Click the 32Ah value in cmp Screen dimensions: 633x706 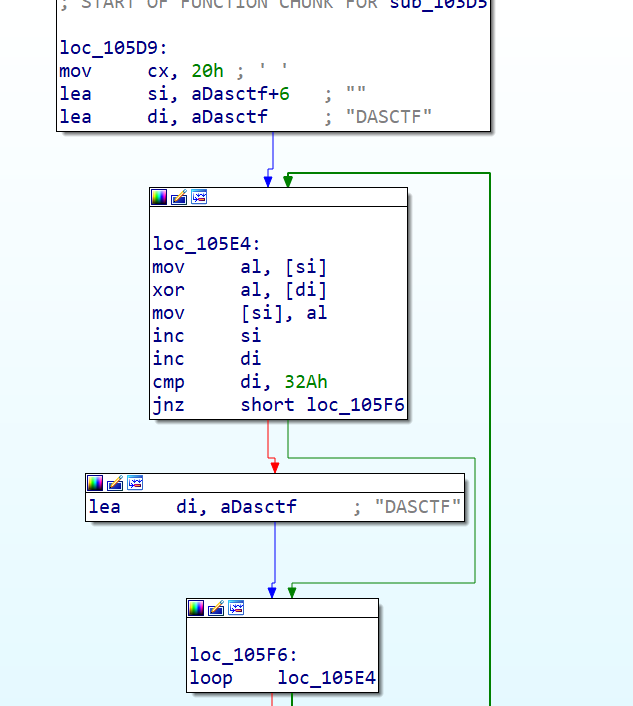click(306, 382)
